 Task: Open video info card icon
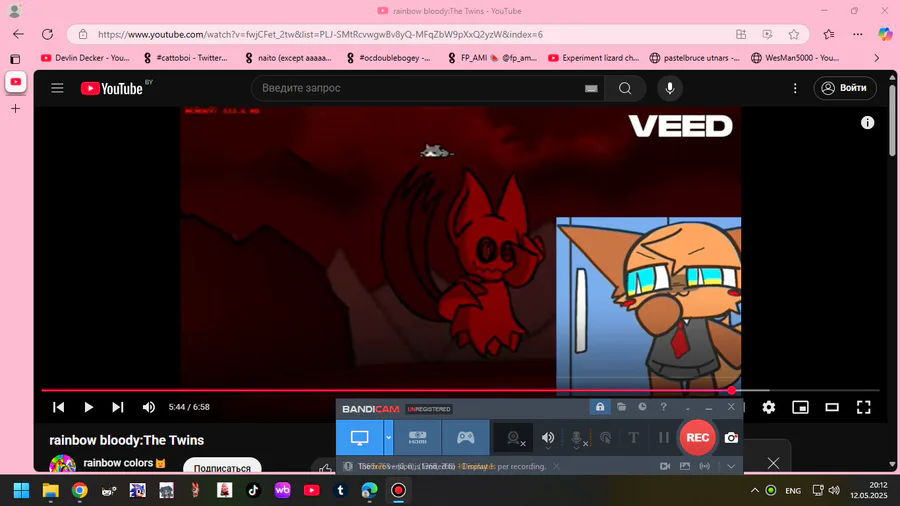[x=867, y=122]
